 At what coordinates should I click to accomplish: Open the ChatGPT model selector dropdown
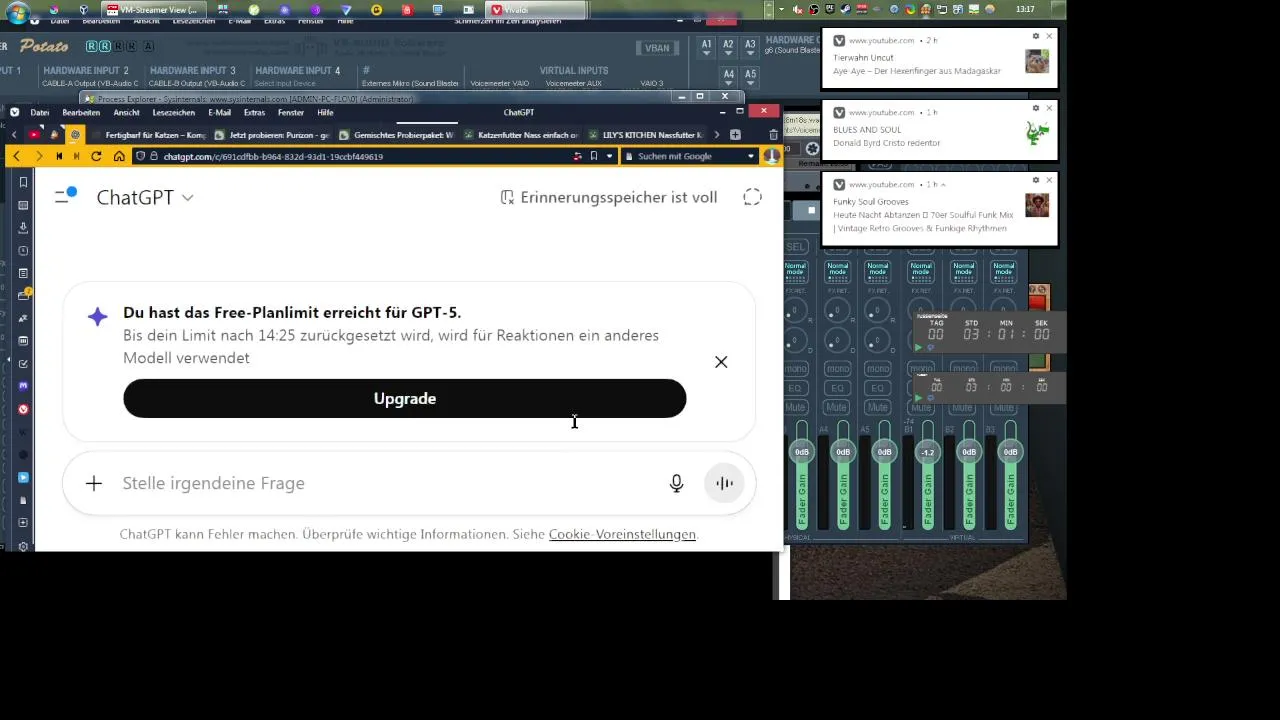(x=145, y=197)
